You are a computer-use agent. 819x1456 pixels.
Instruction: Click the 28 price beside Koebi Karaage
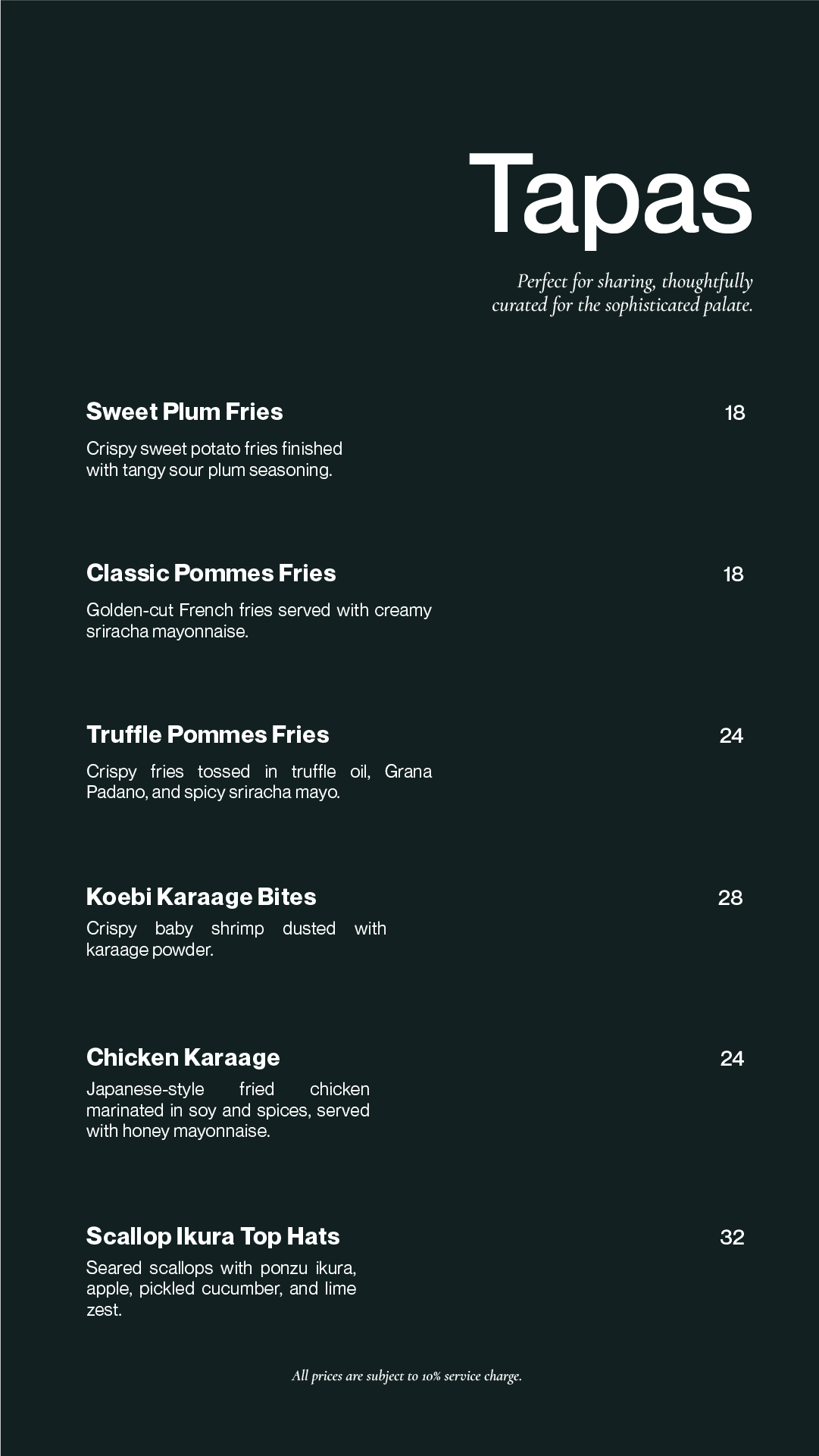[x=730, y=898]
